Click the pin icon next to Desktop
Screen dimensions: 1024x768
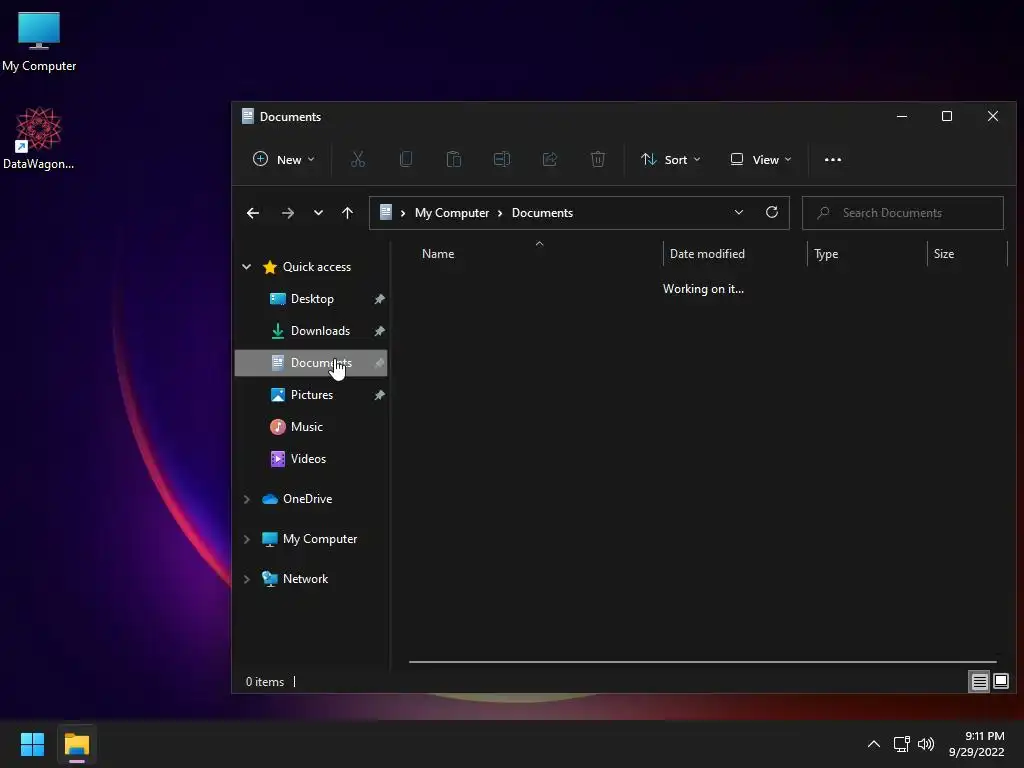click(x=379, y=299)
